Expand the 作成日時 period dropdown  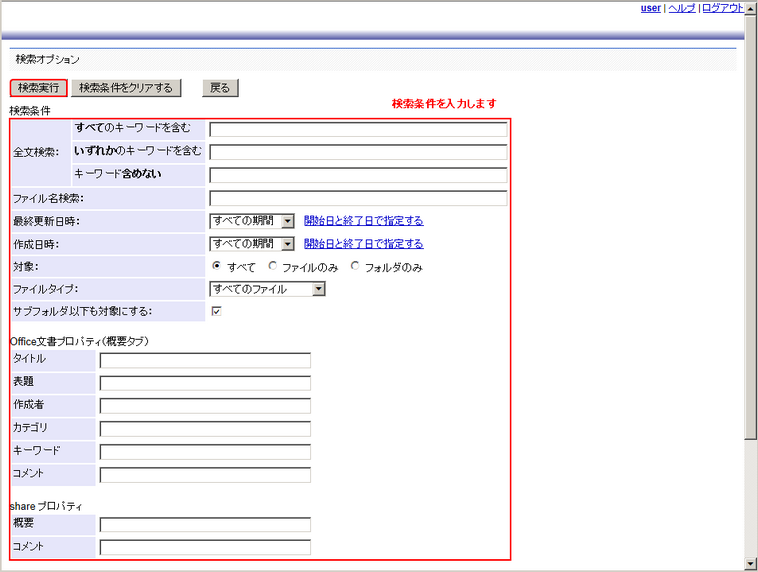click(252, 244)
